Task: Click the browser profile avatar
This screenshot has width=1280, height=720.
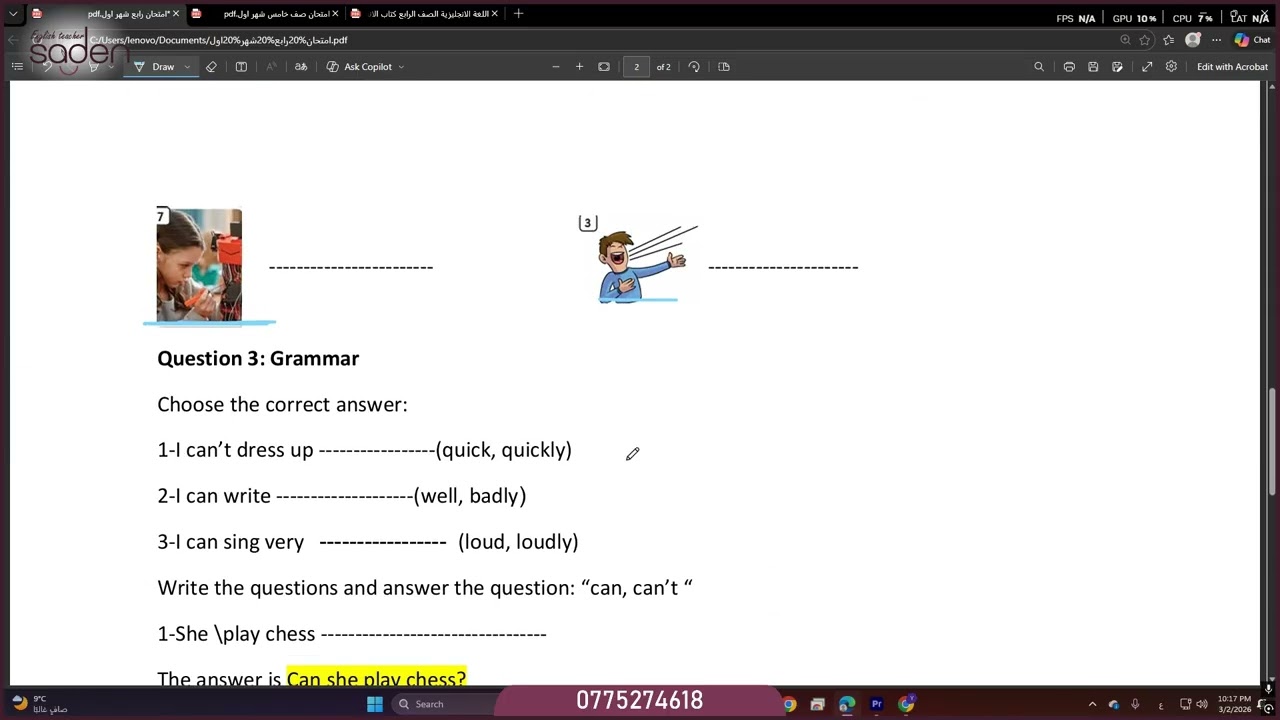Action: 1192,40
